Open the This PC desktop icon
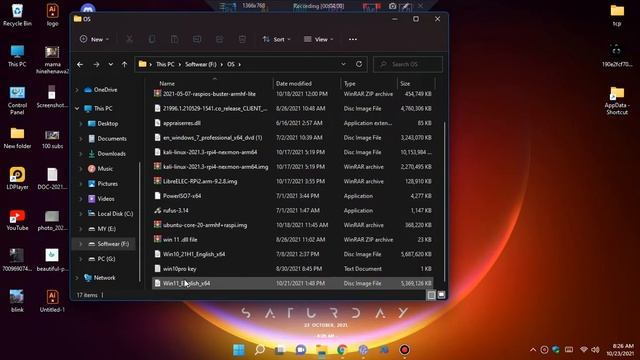Screen dimensions: 640x360 17,56
